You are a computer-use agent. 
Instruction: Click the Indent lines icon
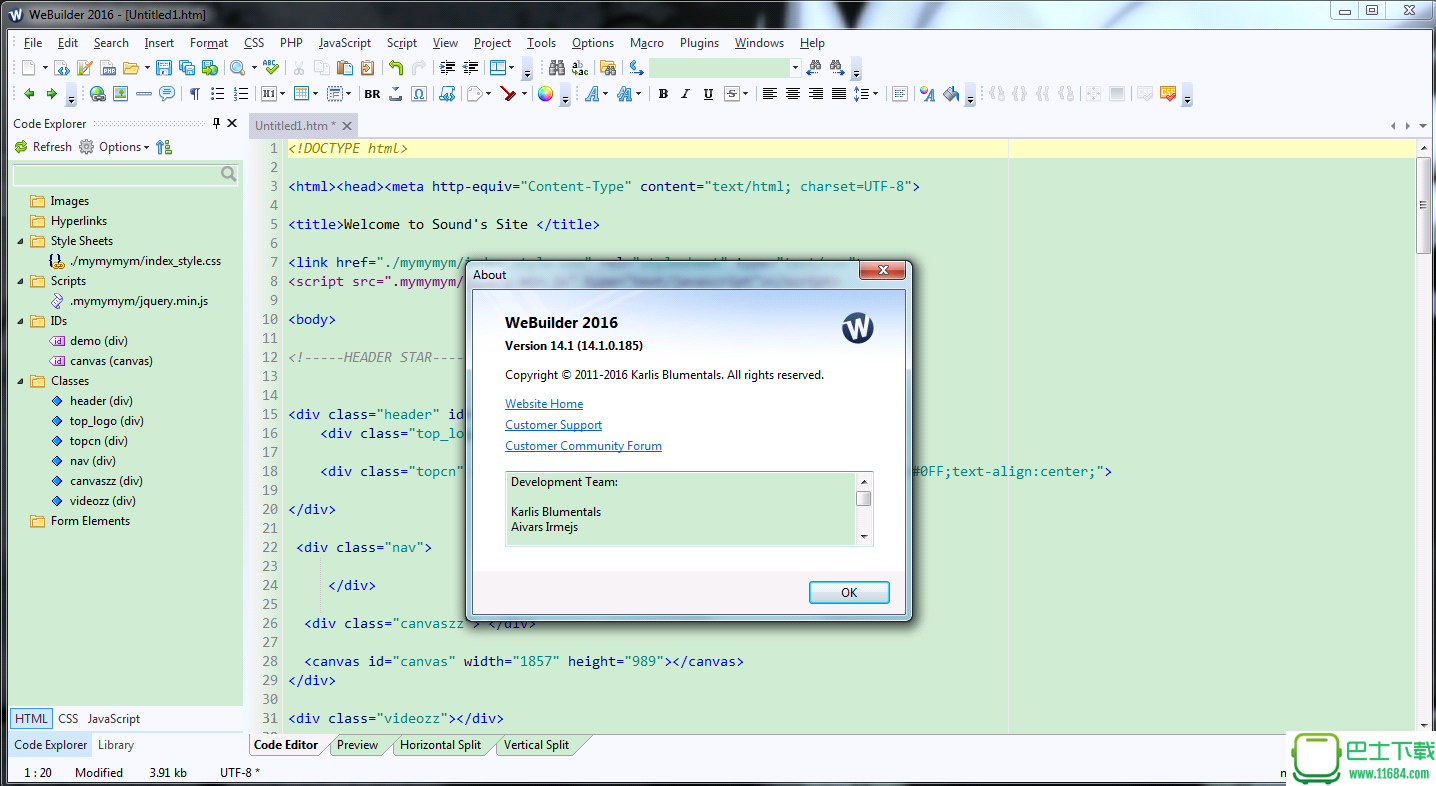tap(446, 68)
